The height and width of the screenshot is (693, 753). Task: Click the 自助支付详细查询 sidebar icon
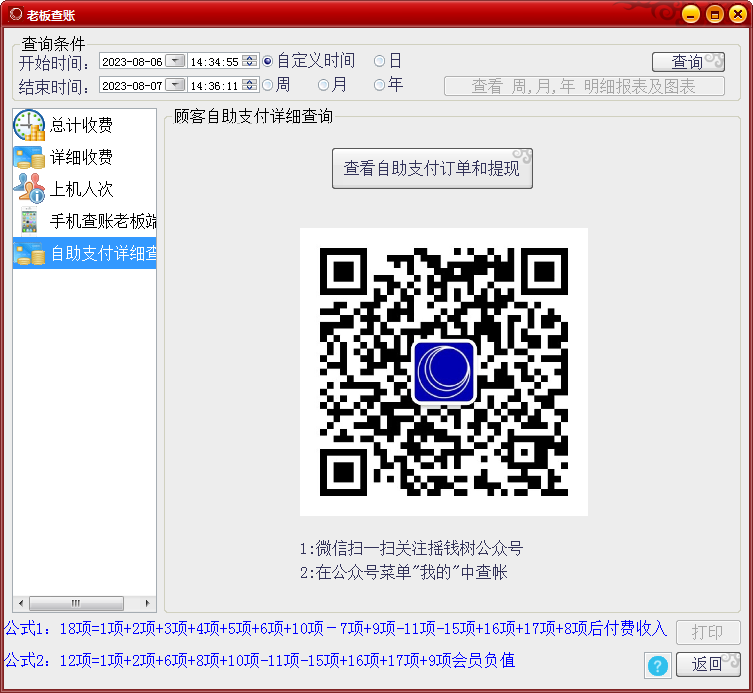coord(28,254)
